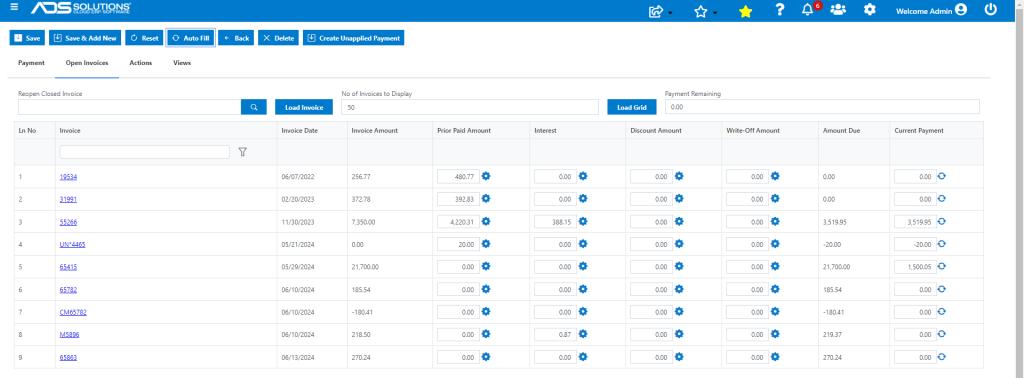Screen dimensions: 1024x378
Task: Open invoice link UN*4465
Action: coord(72,244)
